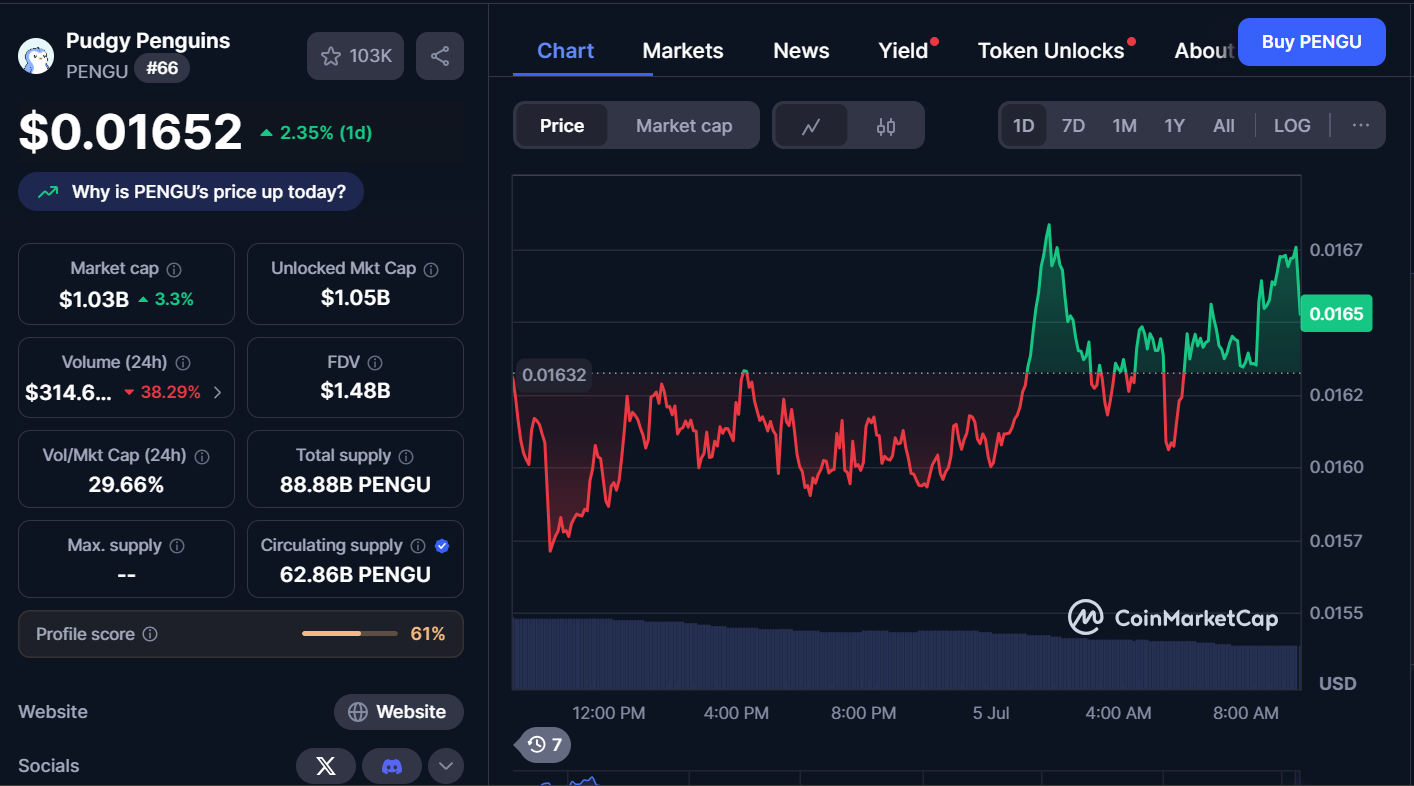This screenshot has height=786, width=1414.
Task: Click the 5 Jul date label on axis
Action: [x=991, y=713]
